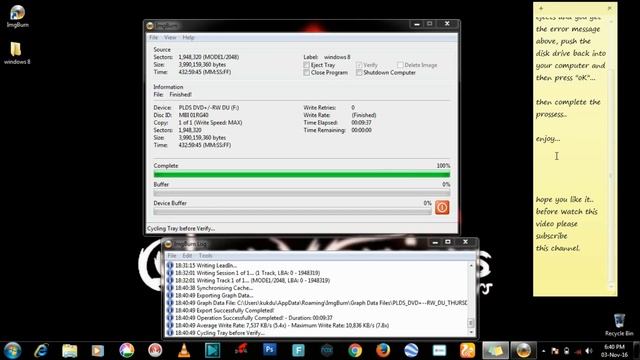Switch to ImgBurn taskbar button

[x=524, y=350]
